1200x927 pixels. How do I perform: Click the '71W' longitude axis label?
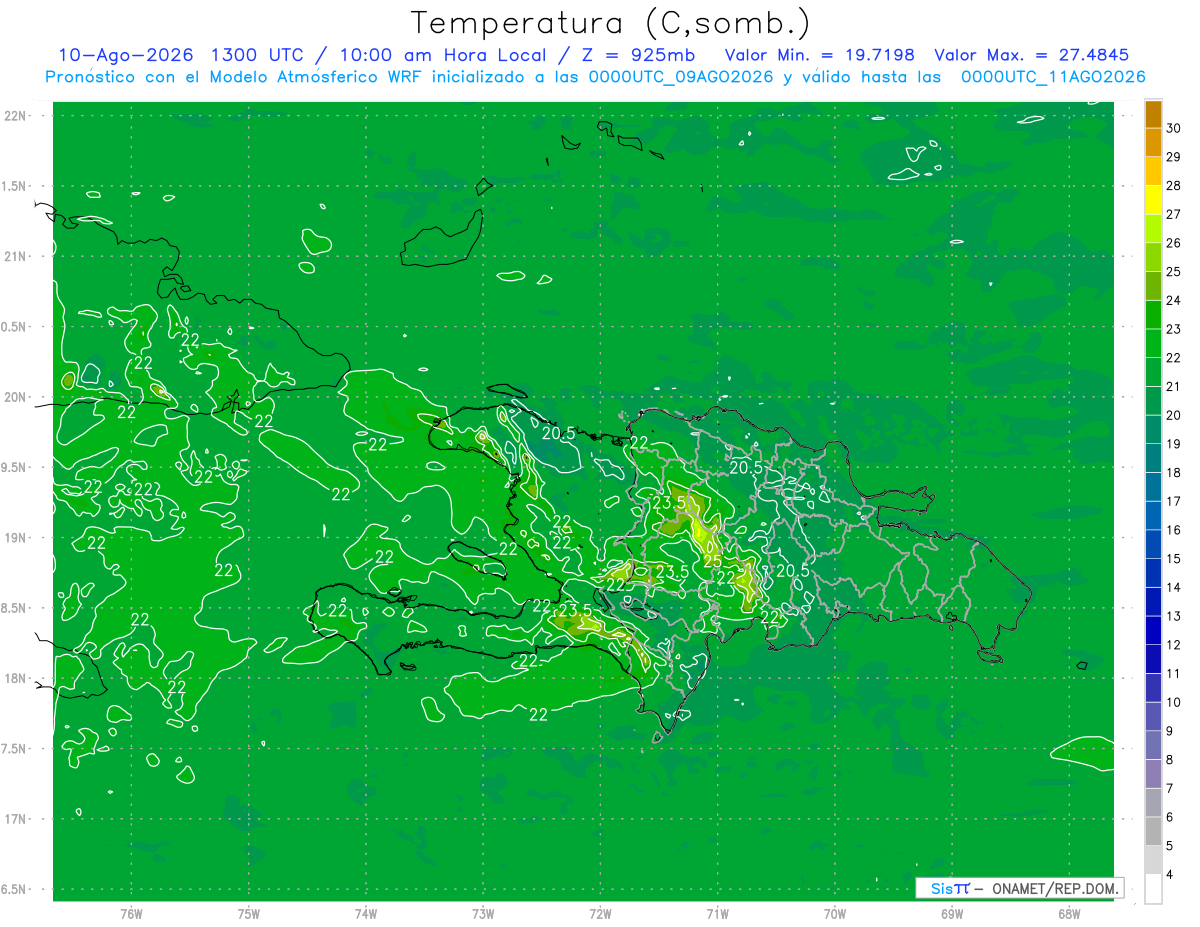(x=717, y=914)
